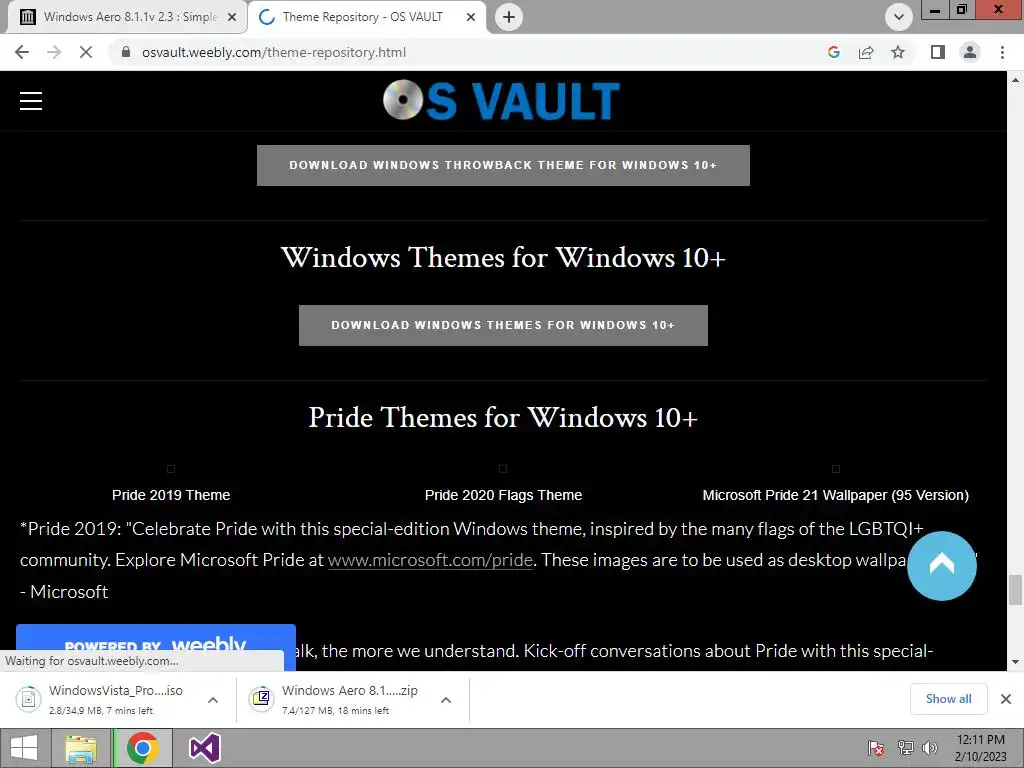Viewport: 1024px width, 768px height.
Task: Open the volume control in tray
Action: tap(930, 748)
